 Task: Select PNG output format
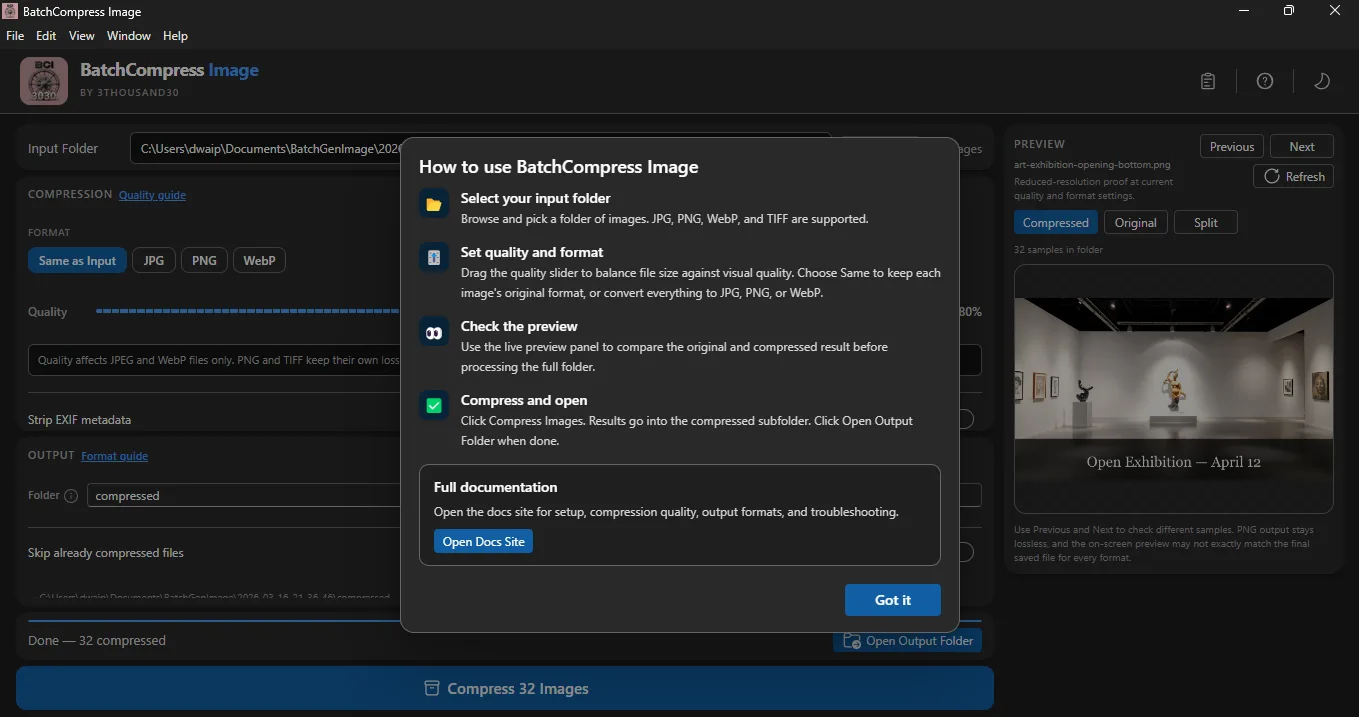[204, 260]
